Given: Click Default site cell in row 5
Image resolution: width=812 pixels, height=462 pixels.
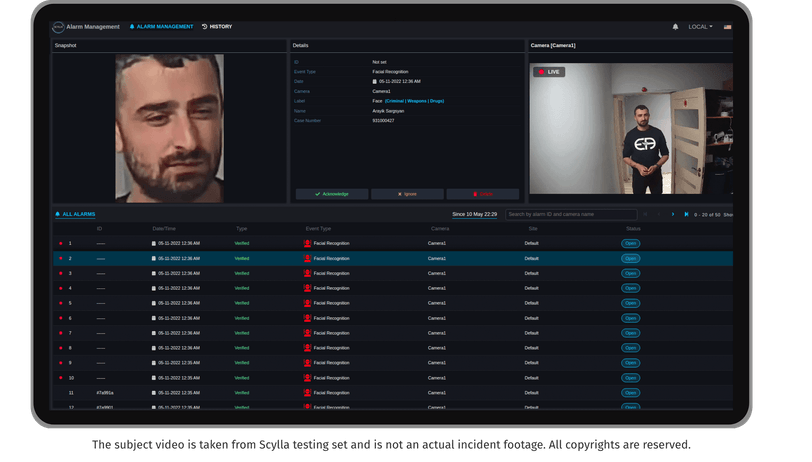Looking at the screenshot, I should (531, 303).
